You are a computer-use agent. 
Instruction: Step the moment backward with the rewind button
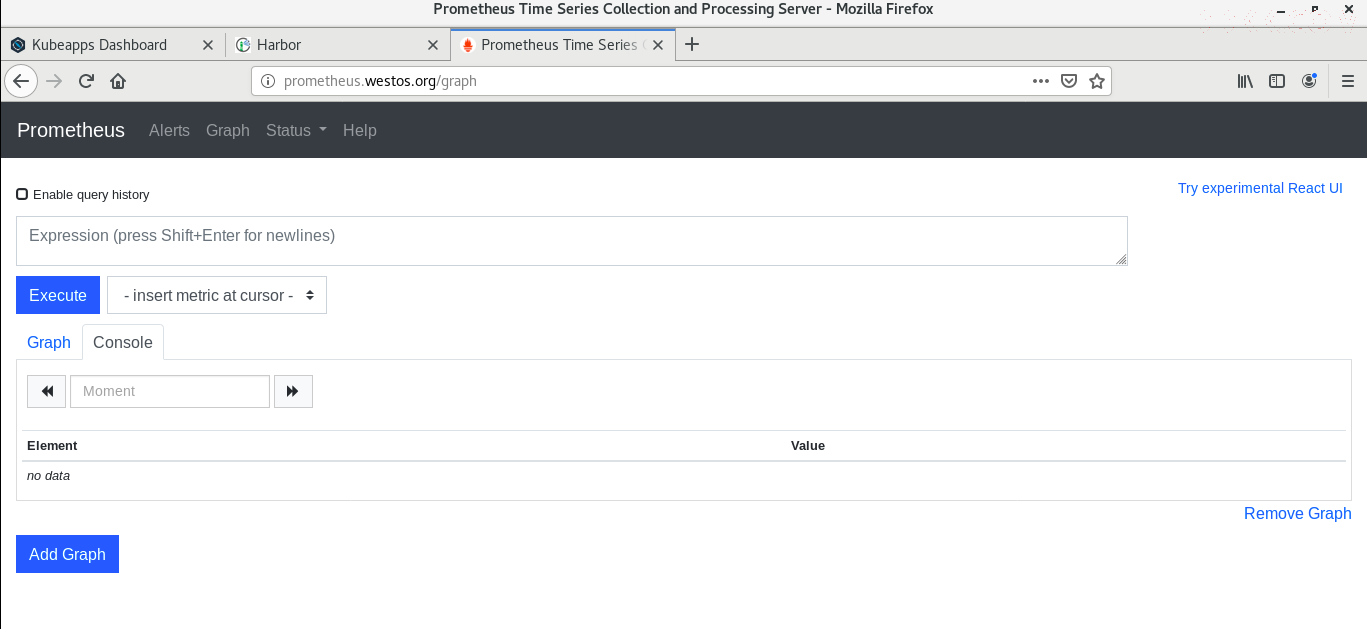tap(46, 391)
